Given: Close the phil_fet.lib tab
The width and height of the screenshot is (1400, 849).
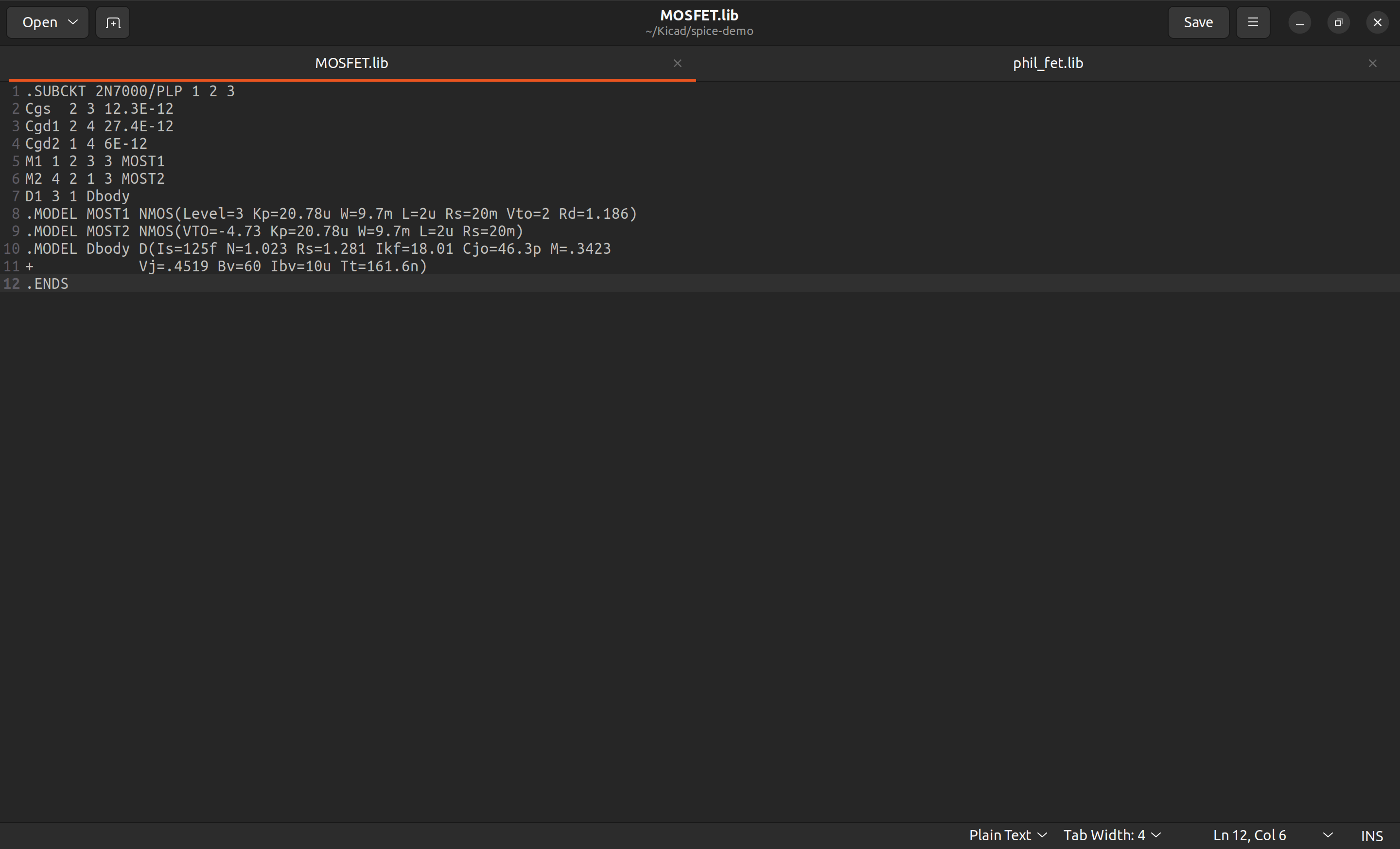Looking at the screenshot, I should tap(1372, 63).
